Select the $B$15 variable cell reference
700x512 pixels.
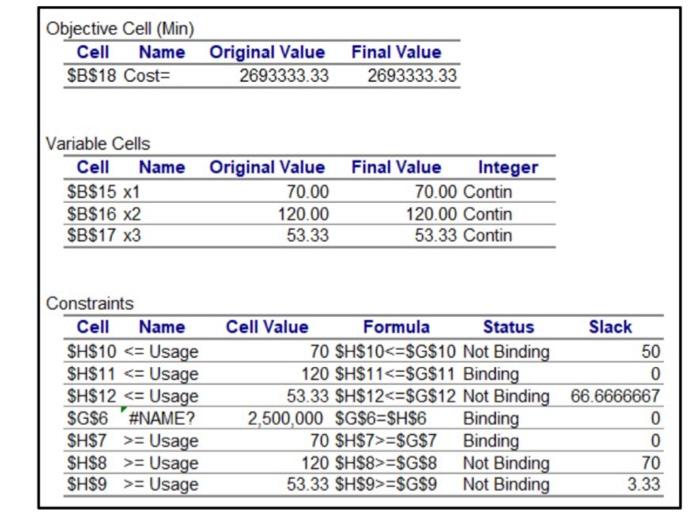[x=92, y=192]
